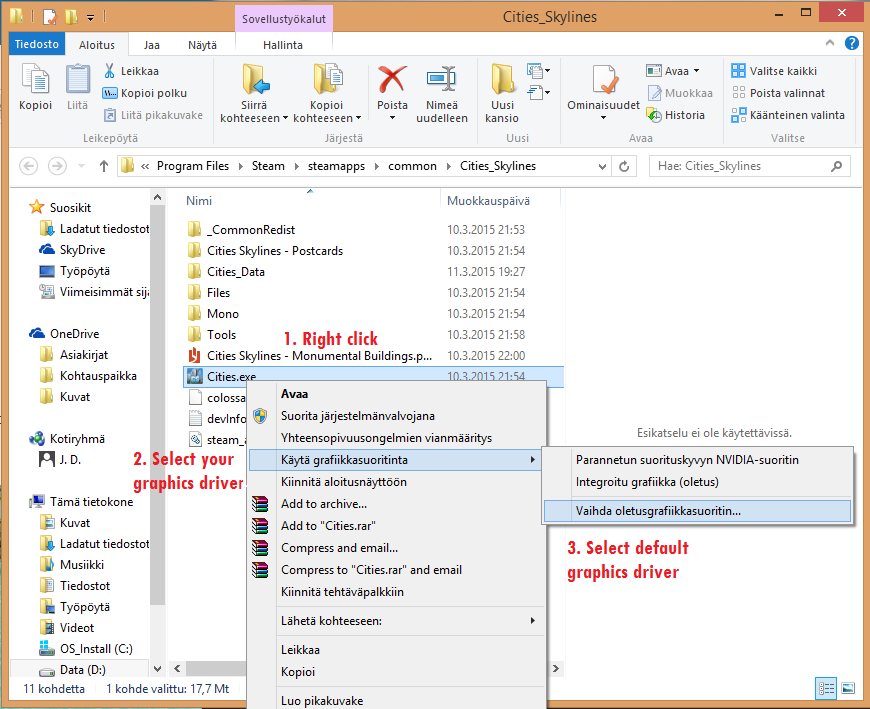Click Historia button in ribbon
The image size is (870, 709).
point(685,115)
